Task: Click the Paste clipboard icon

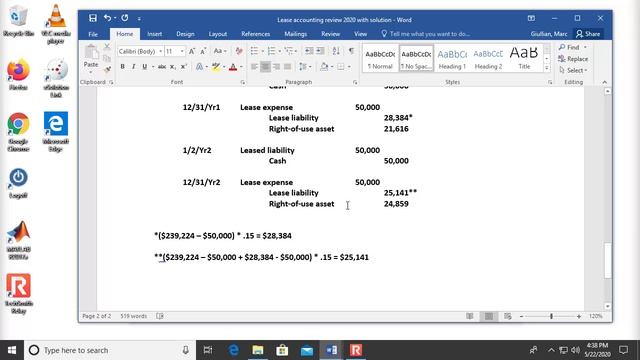Action: point(91,52)
